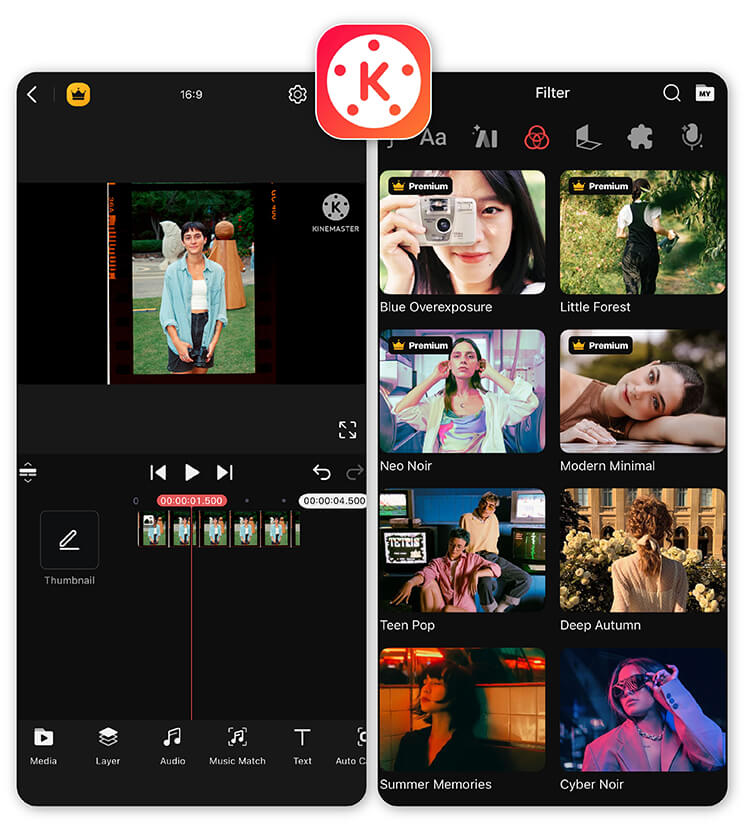Open the Music Match tool
This screenshot has width=744, height=830.
pyautogui.click(x=237, y=746)
